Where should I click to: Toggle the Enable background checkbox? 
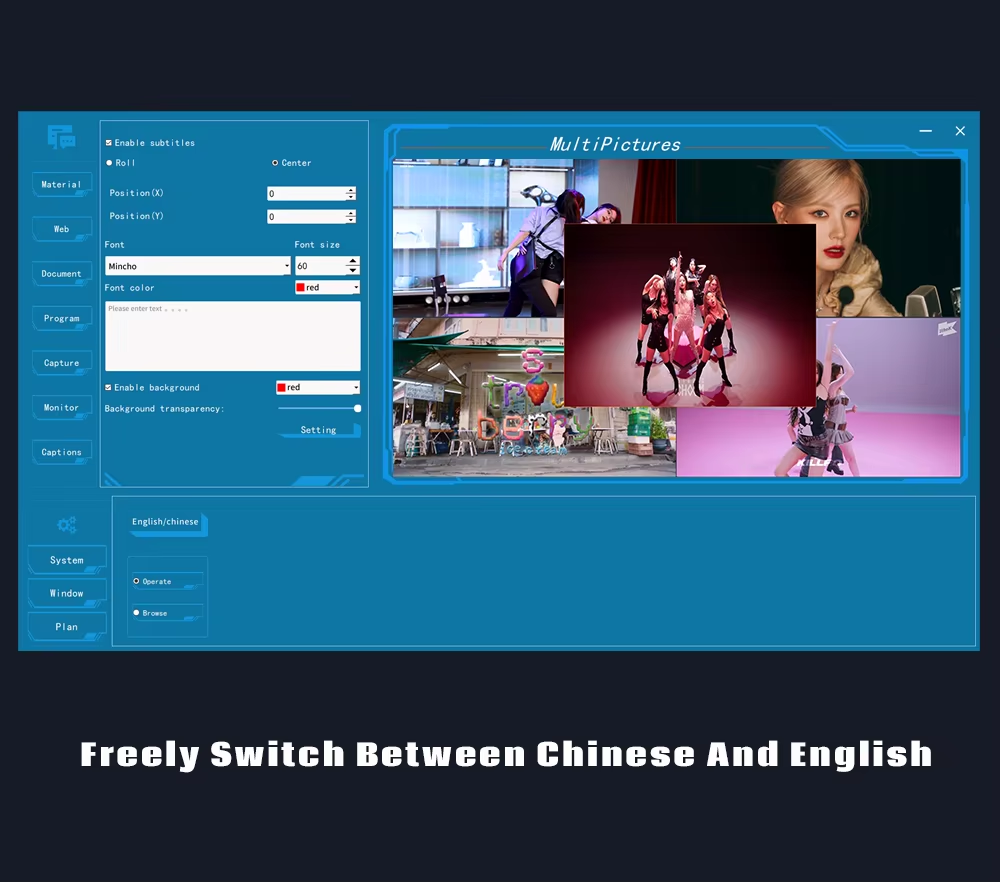109,388
